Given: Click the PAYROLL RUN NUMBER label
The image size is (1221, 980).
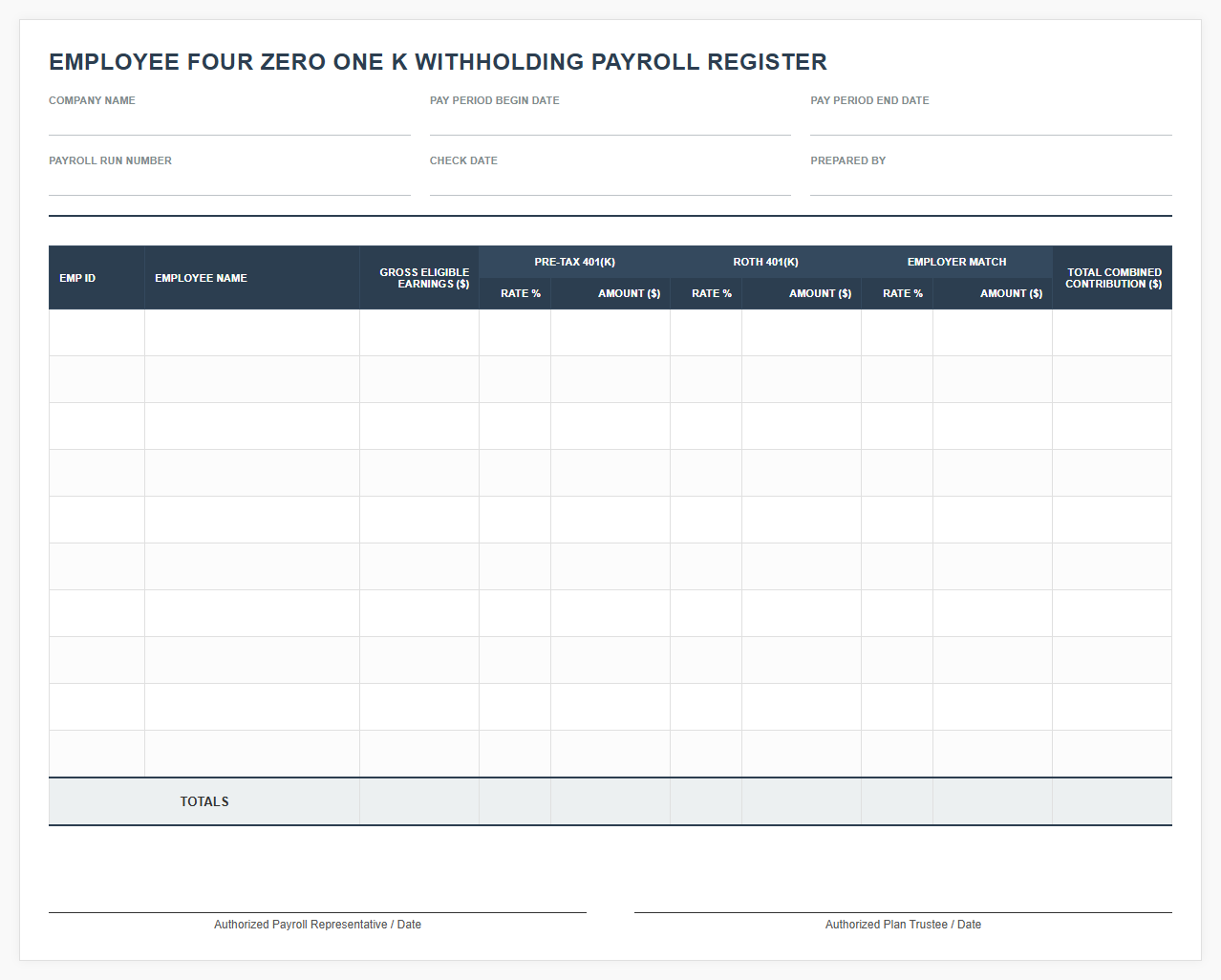Looking at the screenshot, I should point(110,160).
